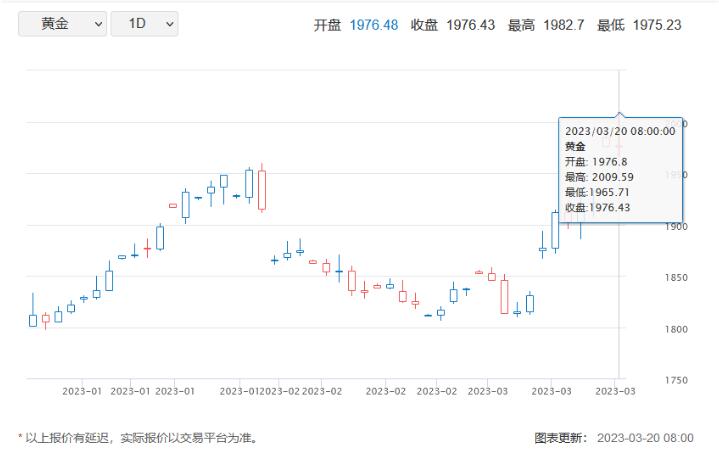The width and height of the screenshot is (719, 458).
Task: Click tooltip 开盘: 1976.8 line
Action: (x=596, y=162)
